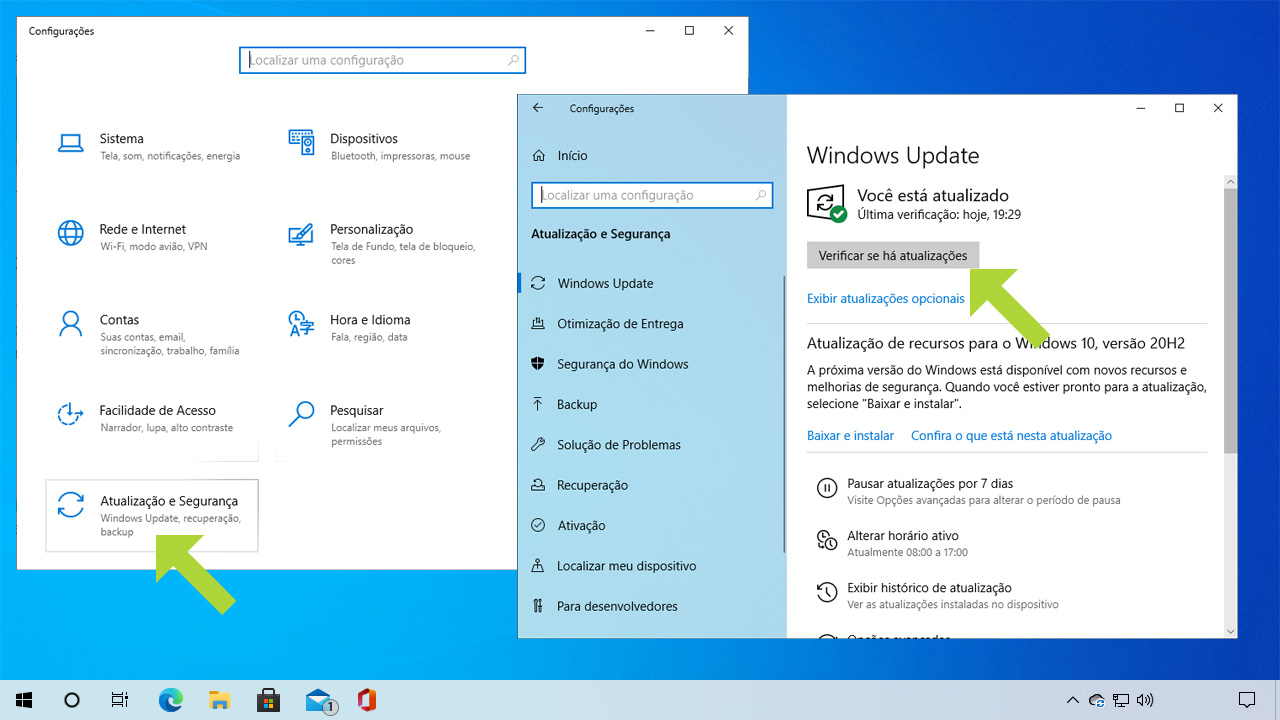
Task: Focus search field in Windows Update sidebar
Action: pyautogui.click(x=653, y=195)
